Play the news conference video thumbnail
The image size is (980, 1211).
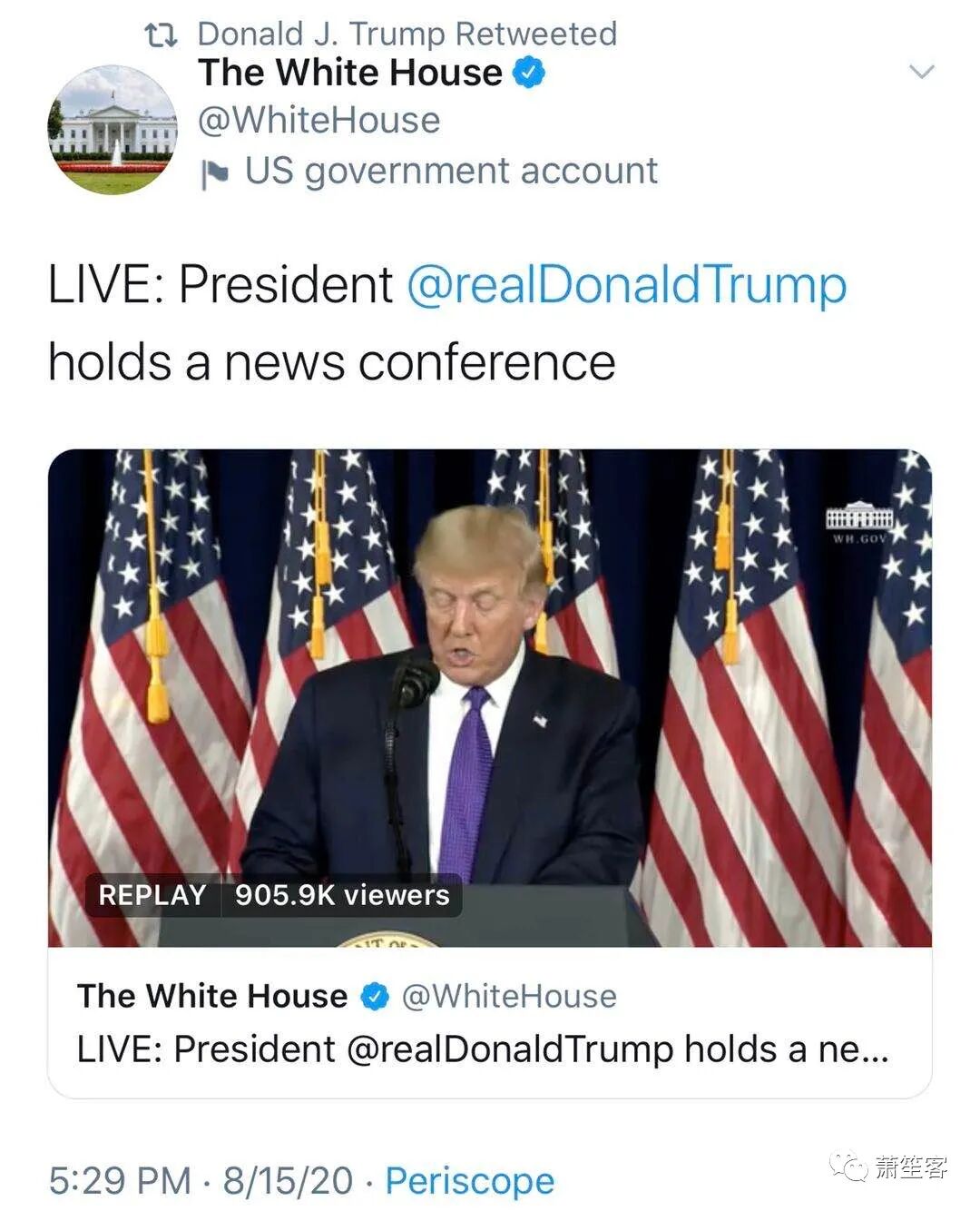coord(490,698)
